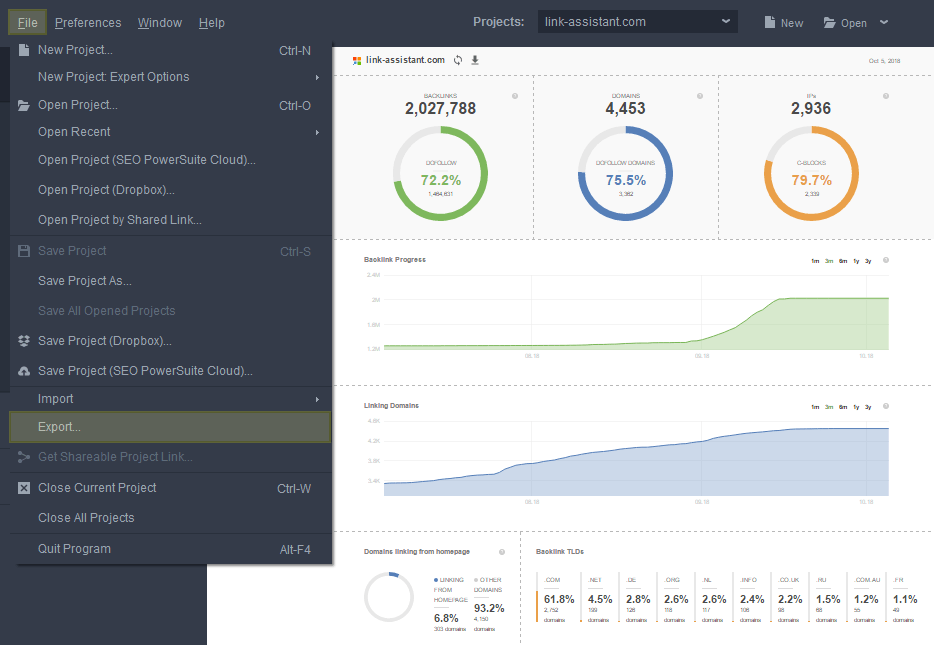
Task: Click the cloud icon beside Save Project (SEO PowerSuite Cloud)...
Action: (x=24, y=371)
